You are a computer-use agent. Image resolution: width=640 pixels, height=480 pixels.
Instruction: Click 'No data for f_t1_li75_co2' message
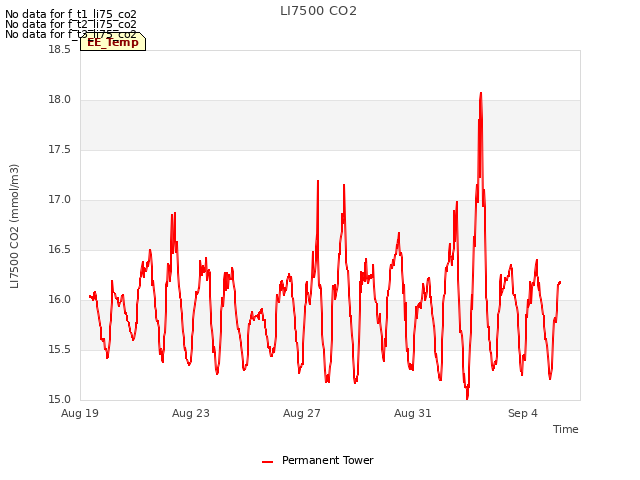coord(71,15)
